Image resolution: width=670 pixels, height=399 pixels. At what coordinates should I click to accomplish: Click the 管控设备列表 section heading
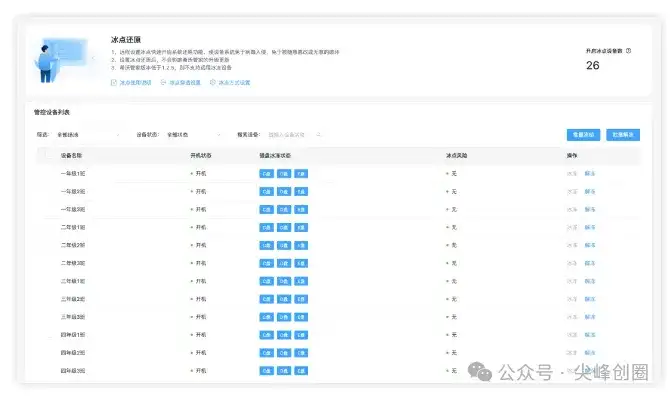pyautogui.click(x=52, y=112)
